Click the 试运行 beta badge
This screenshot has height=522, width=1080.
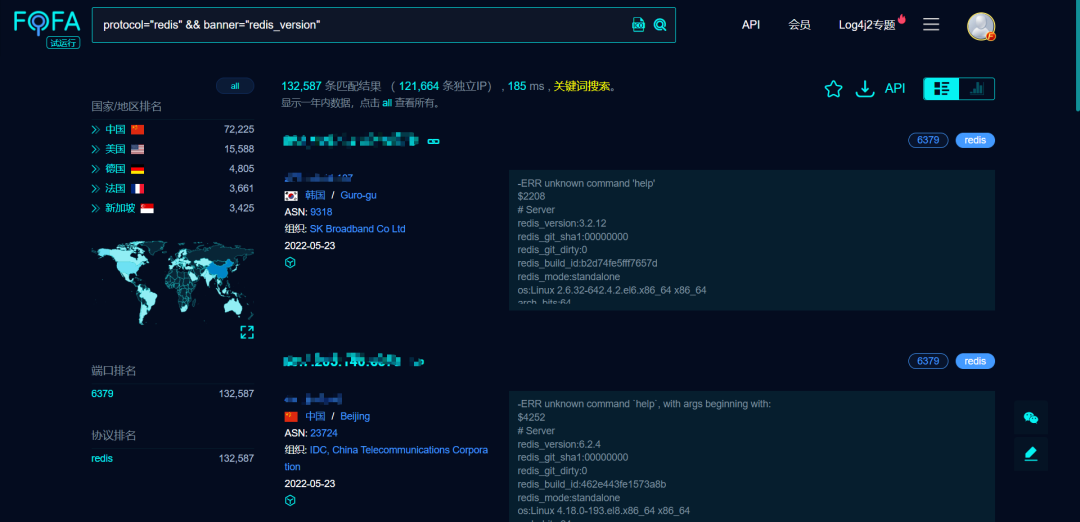click(63, 43)
